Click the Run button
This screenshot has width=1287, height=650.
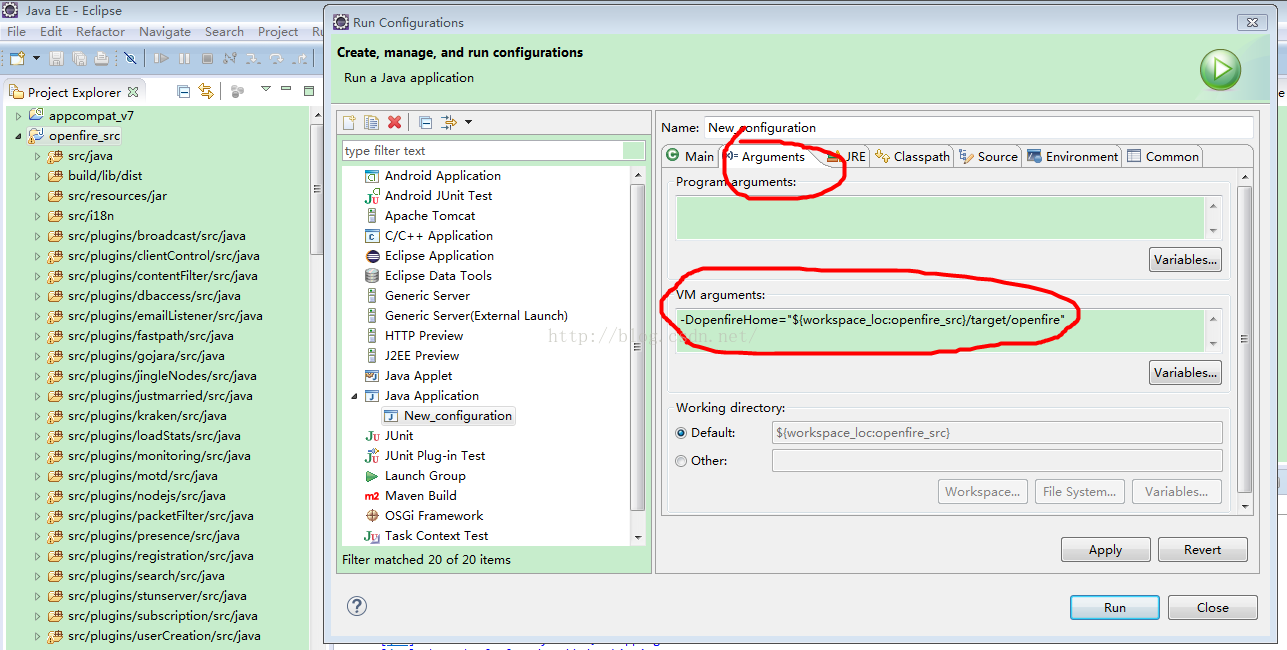coord(1115,607)
